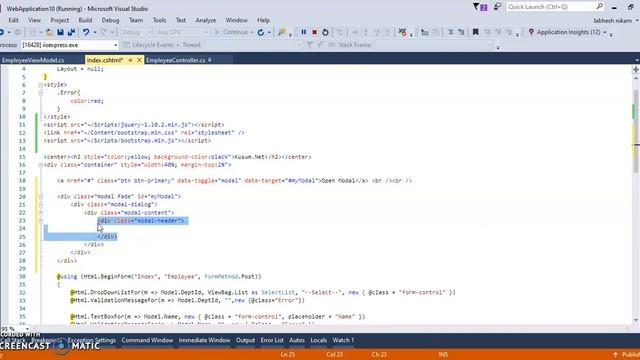The height and width of the screenshot is (360, 640).
Task: Collapse container div on line 16
Action: point(40,165)
